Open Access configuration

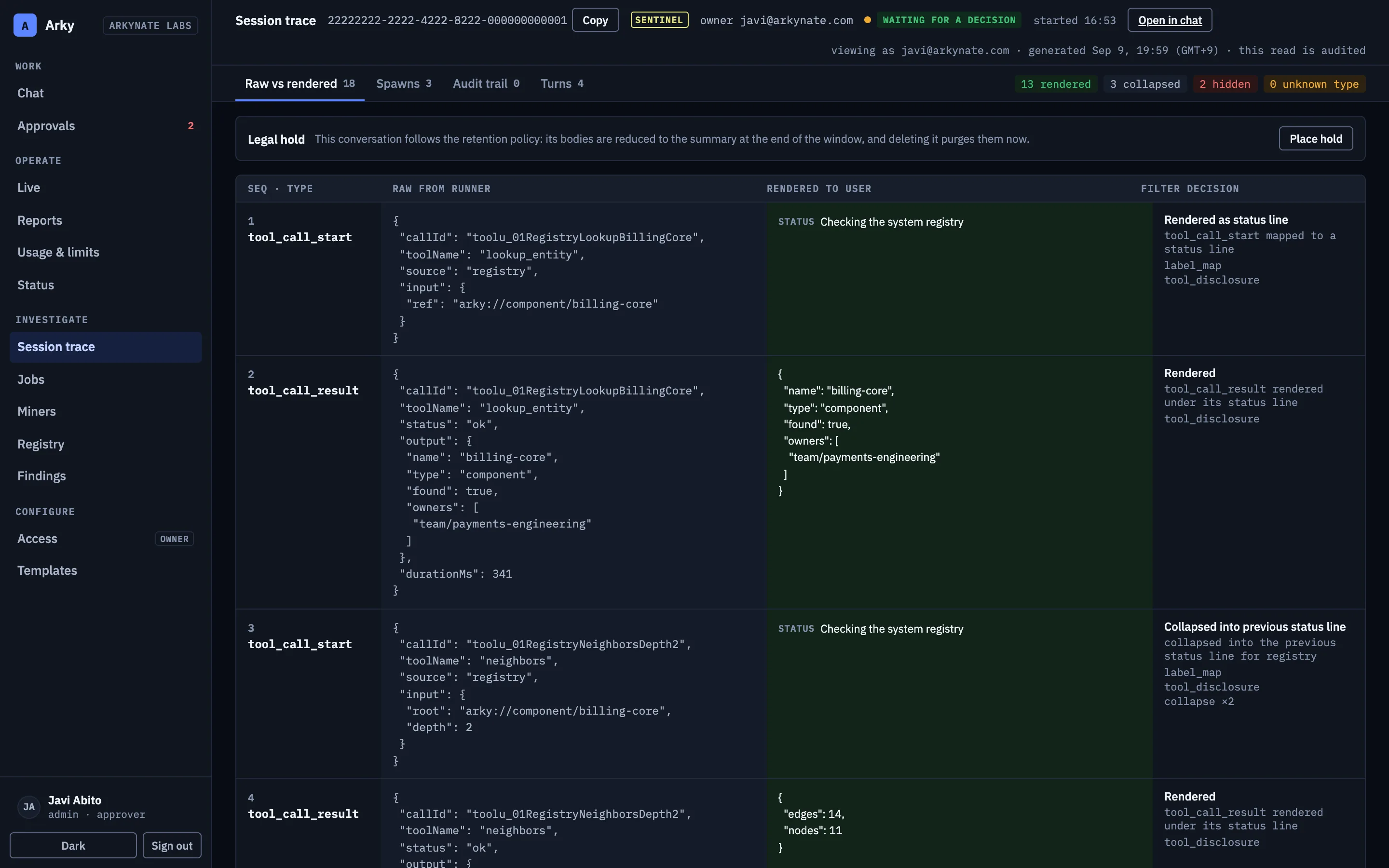pyautogui.click(x=106, y=539)
